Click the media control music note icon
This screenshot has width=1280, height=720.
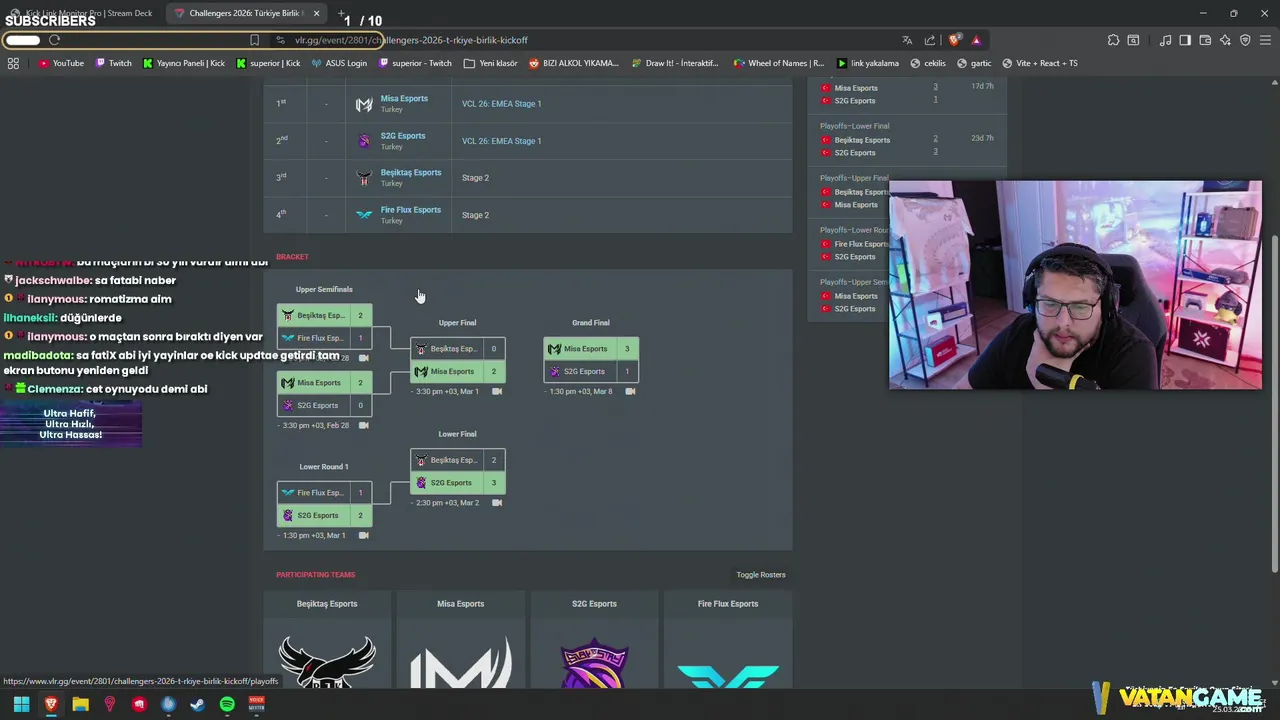click(1165, 40)
